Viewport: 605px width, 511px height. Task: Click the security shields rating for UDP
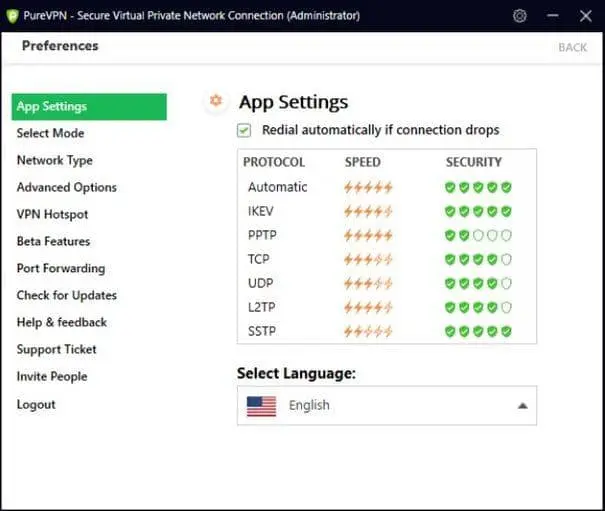point(478,283)
